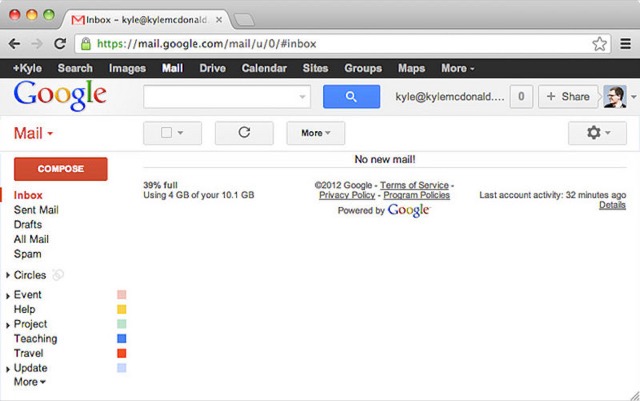Select Mail in the Google bar
640x401 pixels.
point(172,68)
